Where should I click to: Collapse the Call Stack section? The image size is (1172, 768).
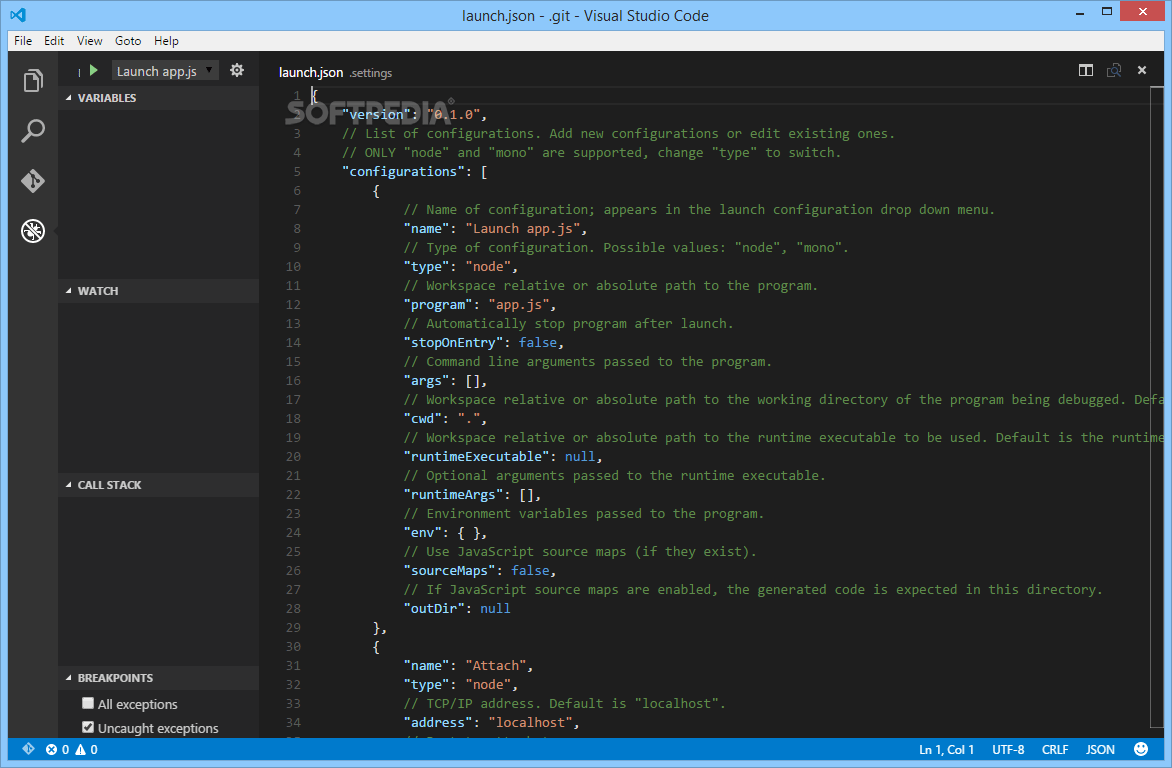coord(109,485)
